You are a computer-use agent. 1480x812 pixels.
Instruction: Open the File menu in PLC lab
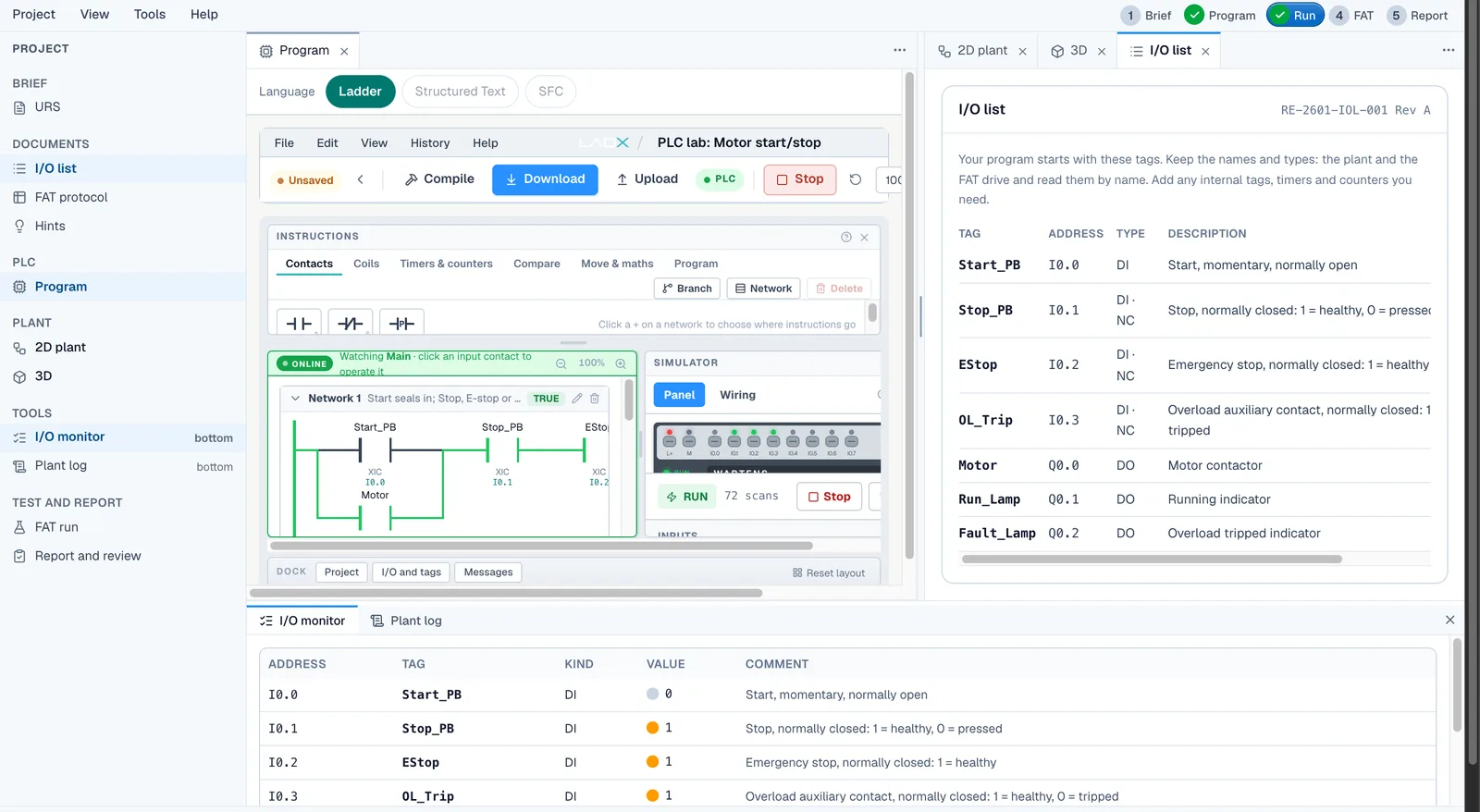[x=284, y=143]
